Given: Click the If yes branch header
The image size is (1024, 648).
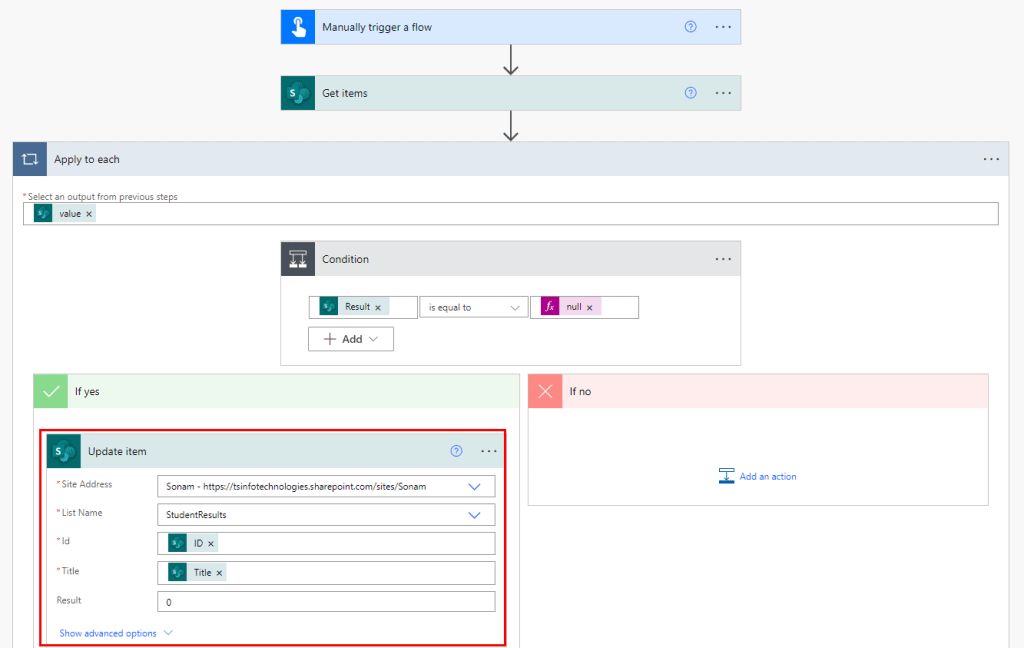Looking at the screenshot, I should (276, 391).
